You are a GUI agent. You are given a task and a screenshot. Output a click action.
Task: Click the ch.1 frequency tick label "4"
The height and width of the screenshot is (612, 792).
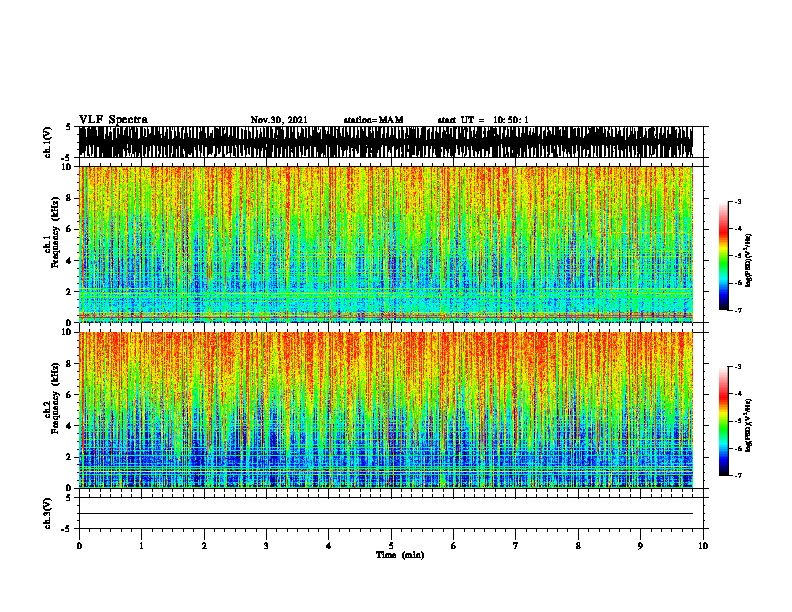[x=69, y=261]
